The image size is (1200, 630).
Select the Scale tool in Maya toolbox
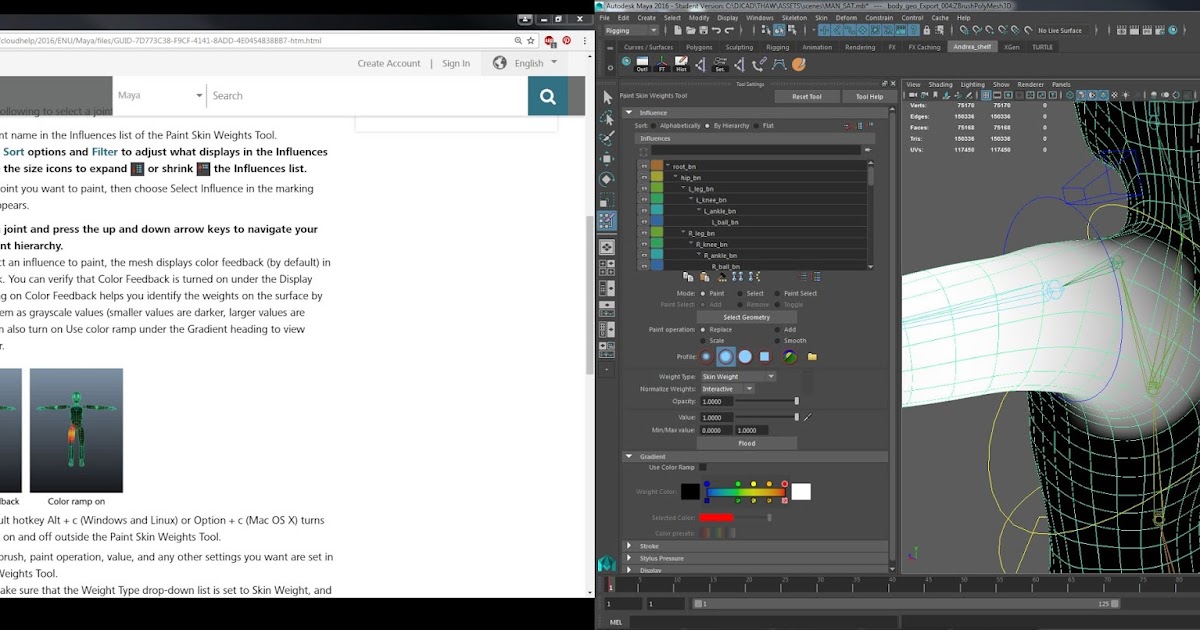(606, 200)
